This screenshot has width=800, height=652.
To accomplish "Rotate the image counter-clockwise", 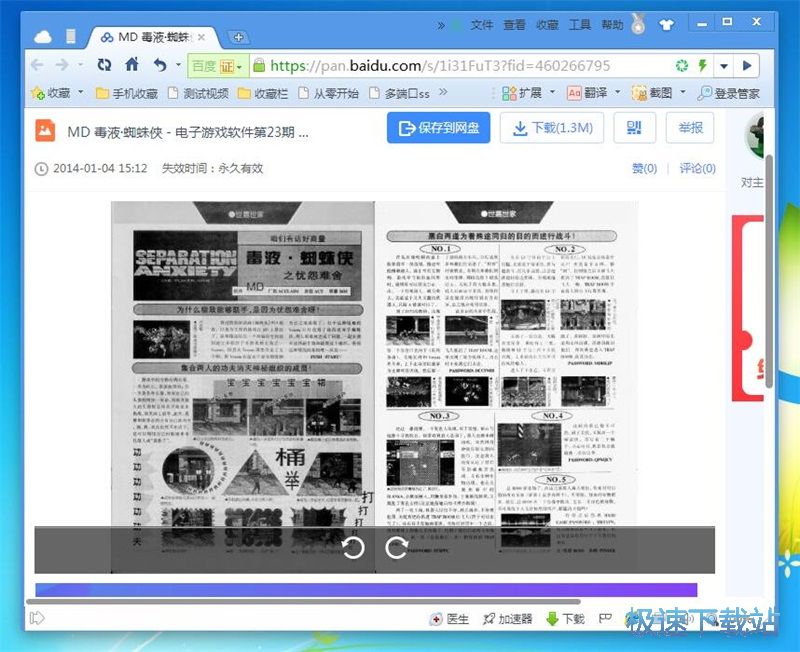I will coord(352,547).
